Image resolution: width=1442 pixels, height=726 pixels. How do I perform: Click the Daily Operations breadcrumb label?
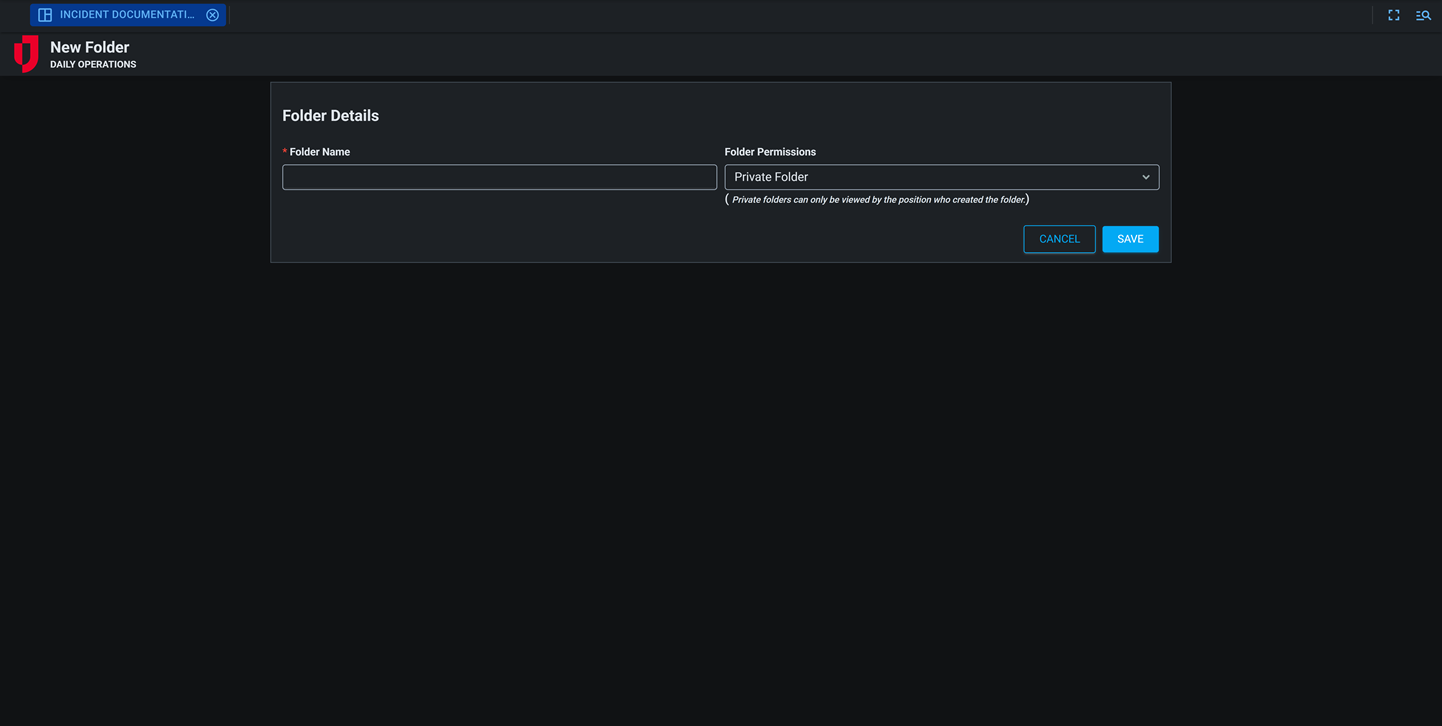93,63
